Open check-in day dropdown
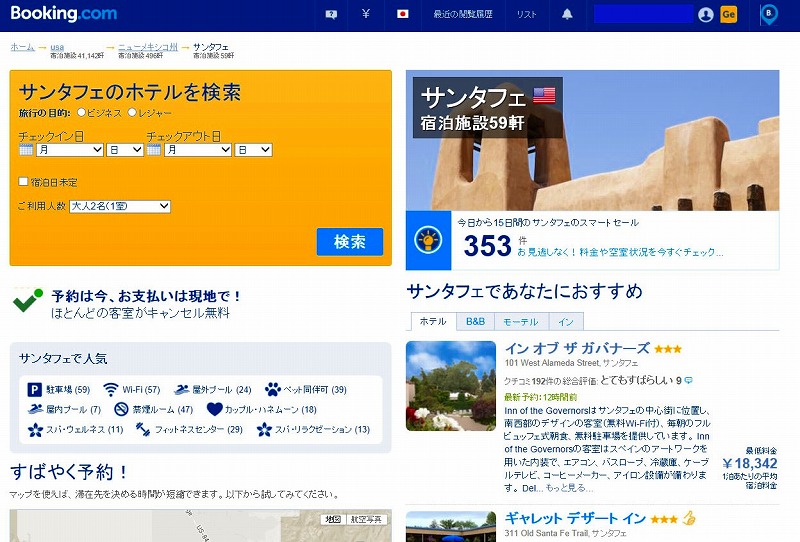 point(125,150)
